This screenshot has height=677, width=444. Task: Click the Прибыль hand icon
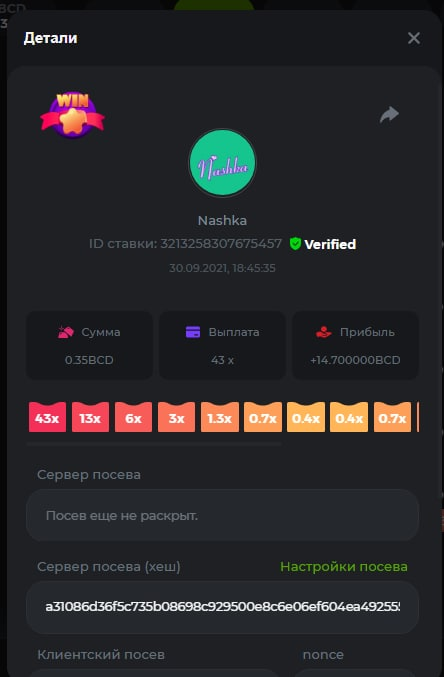pyautogui.click(x=323, y=332)
